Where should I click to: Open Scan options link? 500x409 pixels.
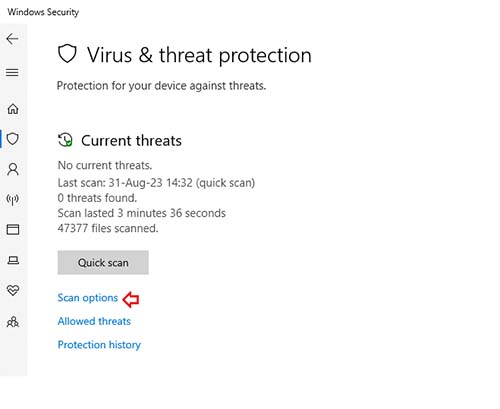click(x=88, y=298)
